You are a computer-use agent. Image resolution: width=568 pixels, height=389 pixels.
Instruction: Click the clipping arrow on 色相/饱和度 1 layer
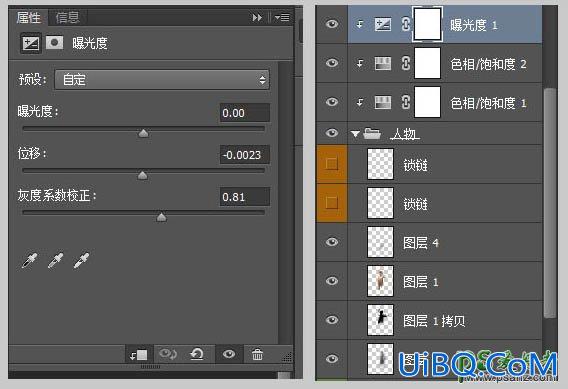tap(360, 103)
